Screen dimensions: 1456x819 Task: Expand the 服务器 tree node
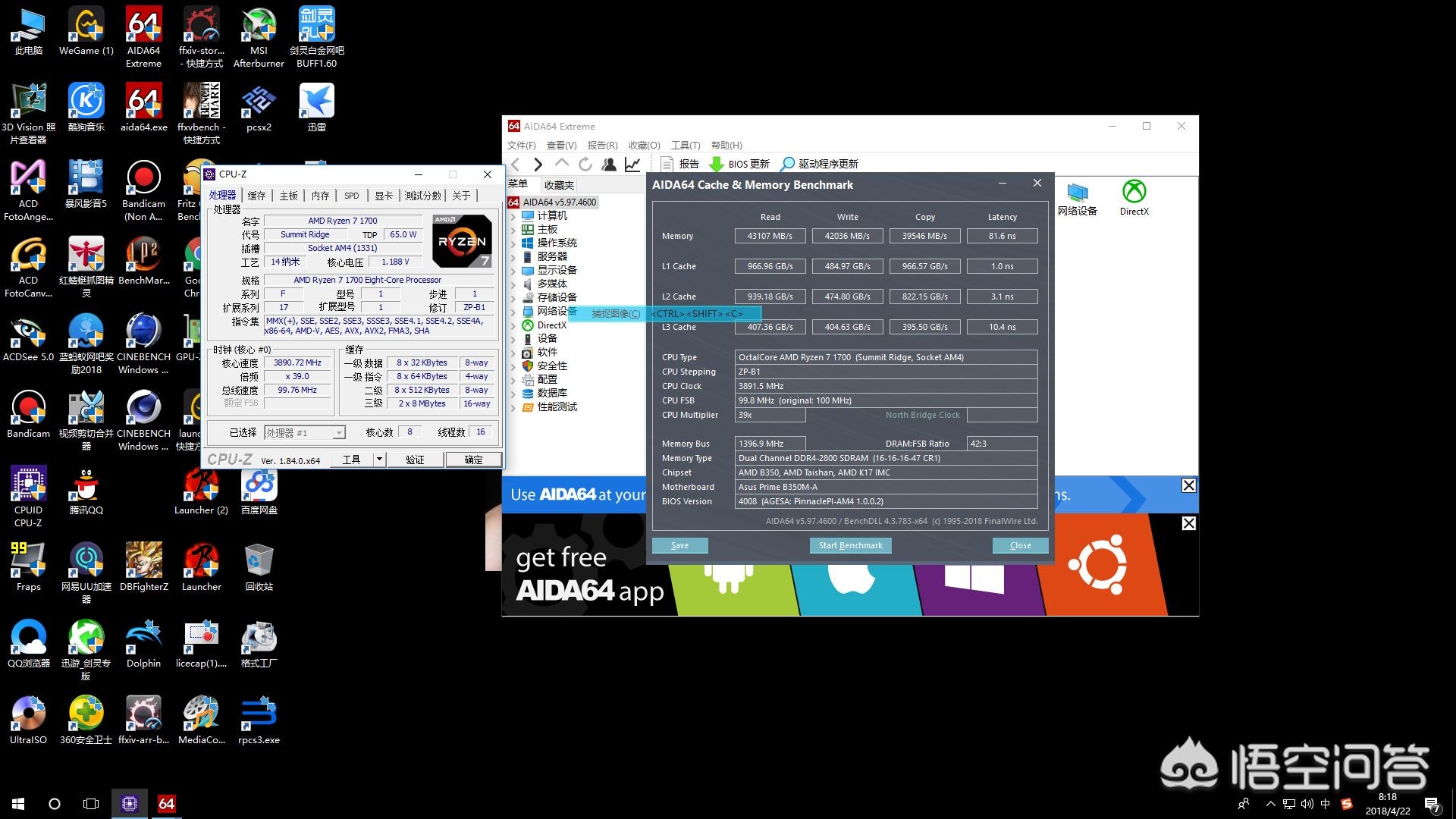click(513, 257)
